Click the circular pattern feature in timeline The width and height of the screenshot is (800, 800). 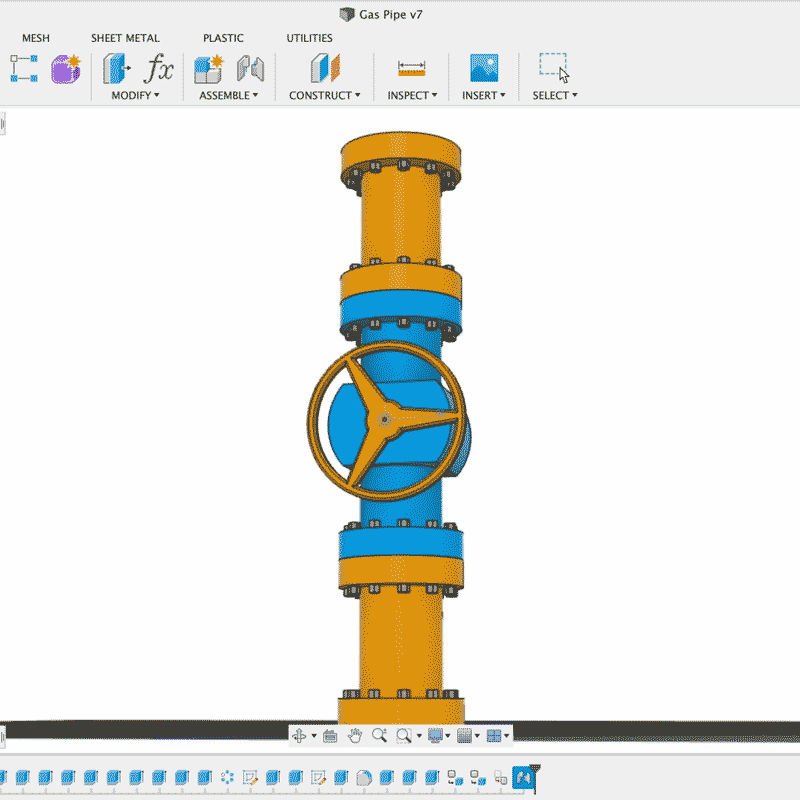point(227,777)
